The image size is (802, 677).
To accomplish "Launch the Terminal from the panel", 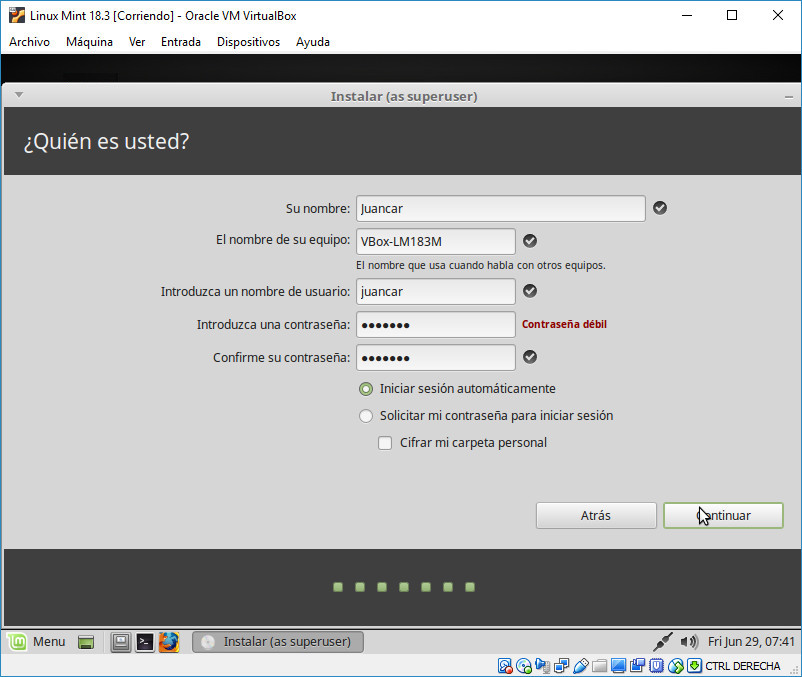I will (145, 642).
